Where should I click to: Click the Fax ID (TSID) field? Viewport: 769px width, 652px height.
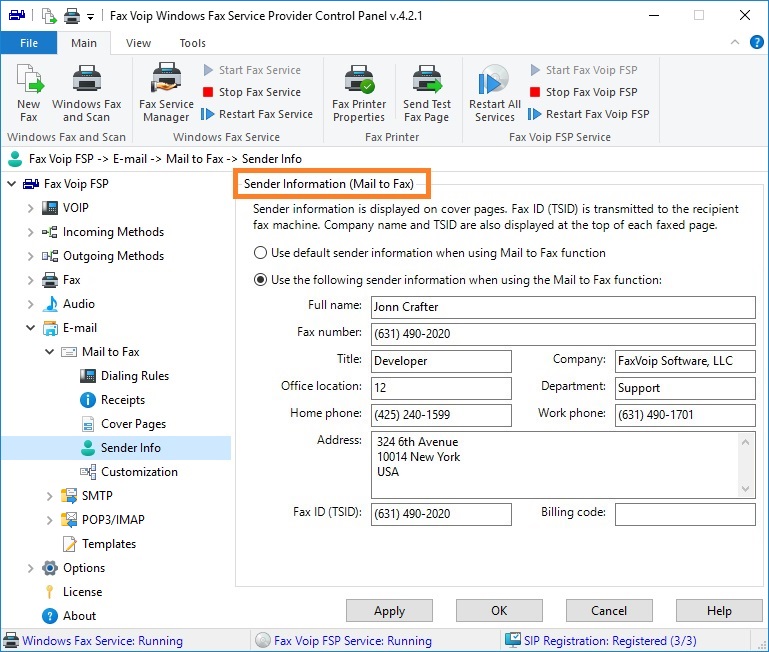[x=441, y=514]
